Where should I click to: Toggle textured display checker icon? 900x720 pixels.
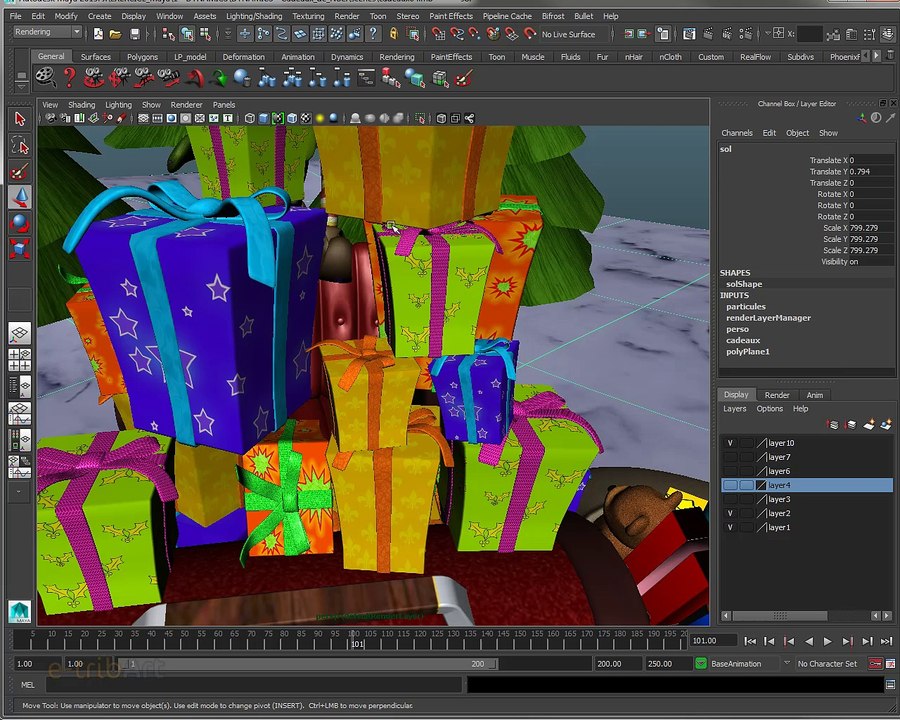306,119
